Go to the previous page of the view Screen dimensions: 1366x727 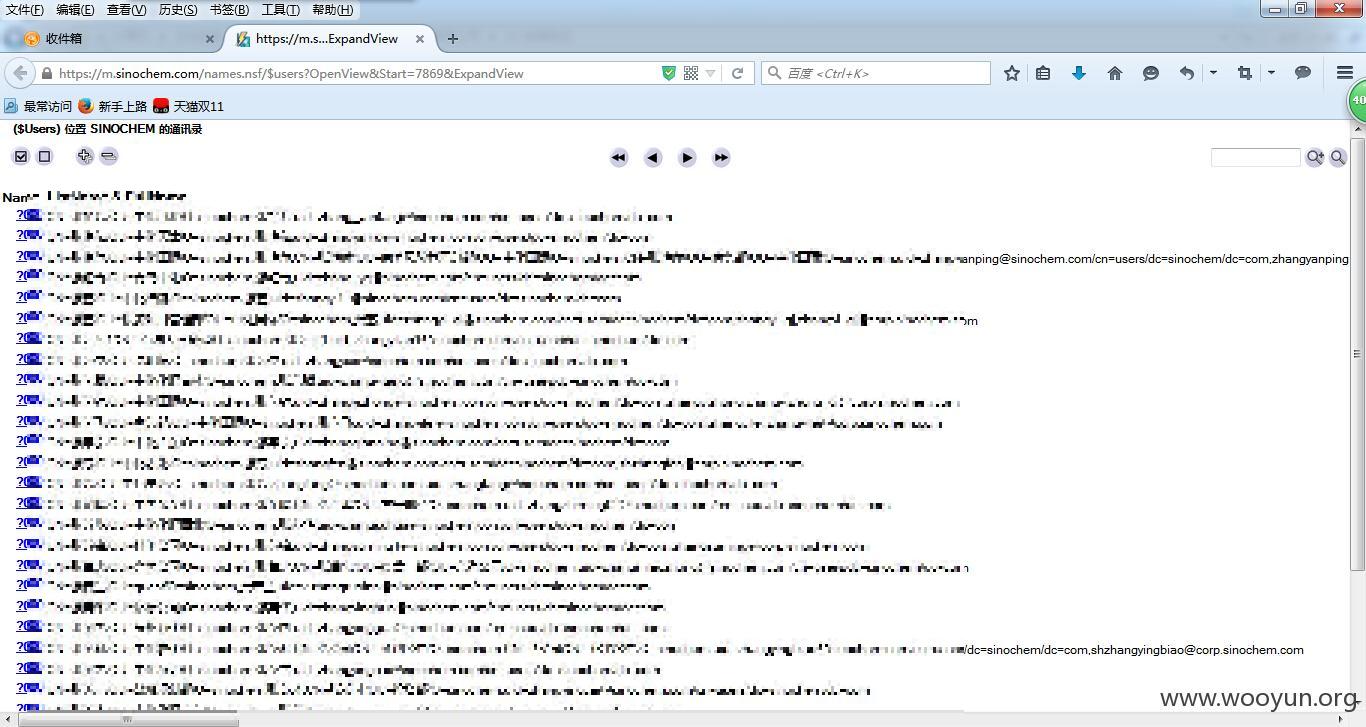tap(653, 157)
